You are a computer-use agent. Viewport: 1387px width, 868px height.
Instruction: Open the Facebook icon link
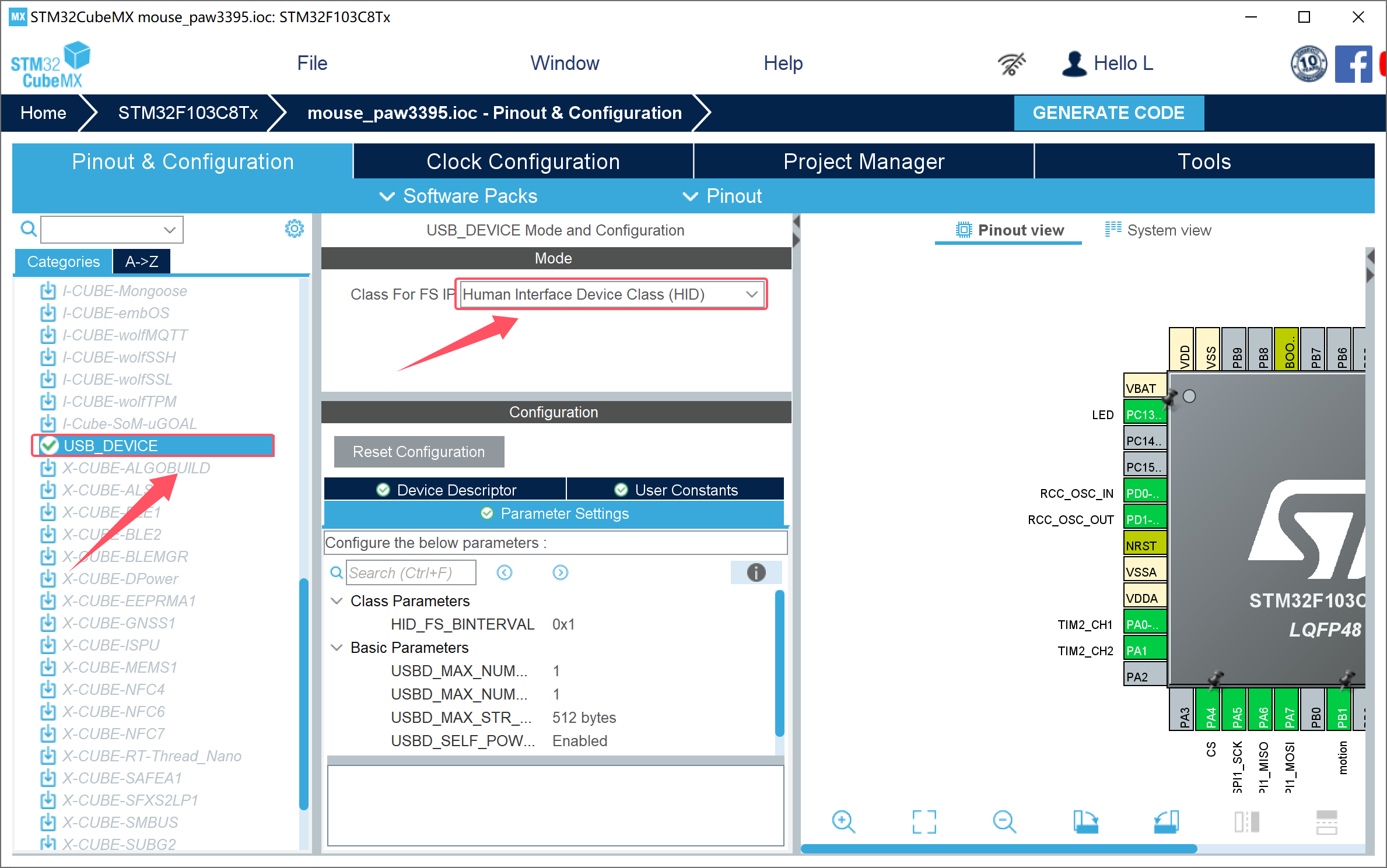click(1354, 64)
